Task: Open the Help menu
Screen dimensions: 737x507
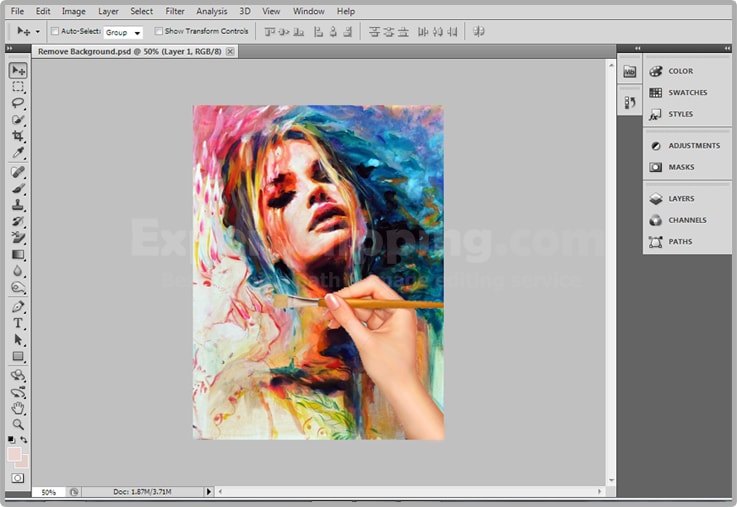Action: [345, 11]
